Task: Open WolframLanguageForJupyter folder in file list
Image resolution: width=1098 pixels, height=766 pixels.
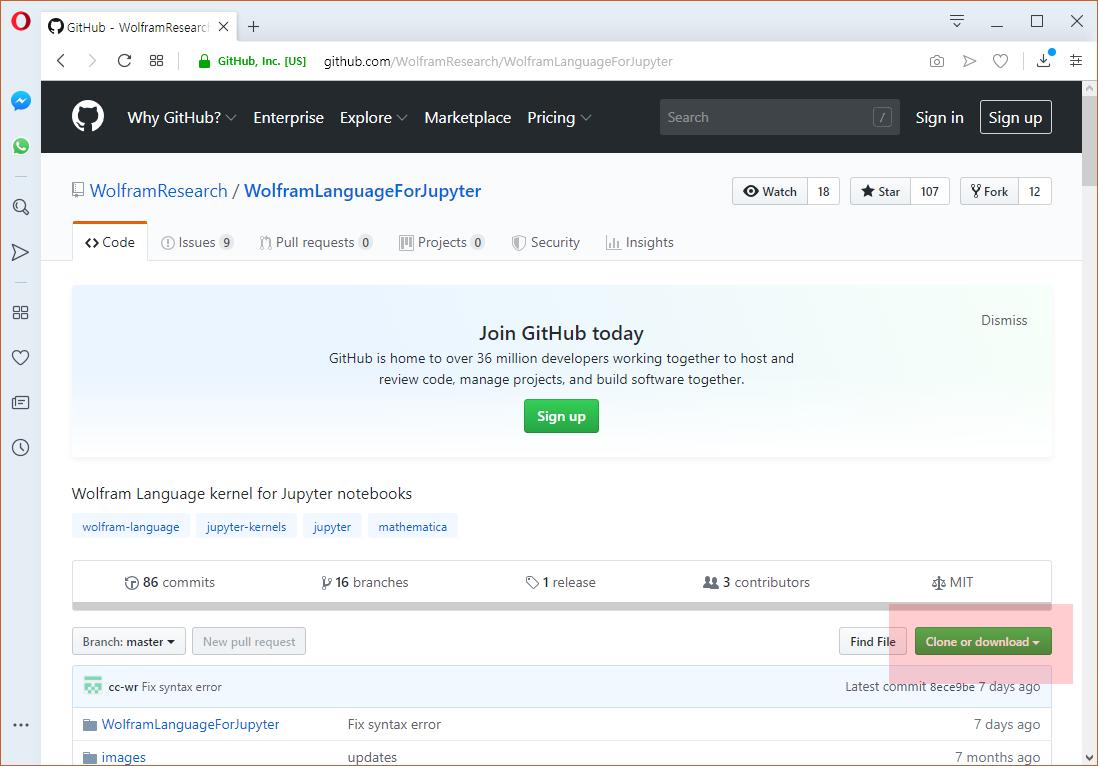Action: pos(190,724)
